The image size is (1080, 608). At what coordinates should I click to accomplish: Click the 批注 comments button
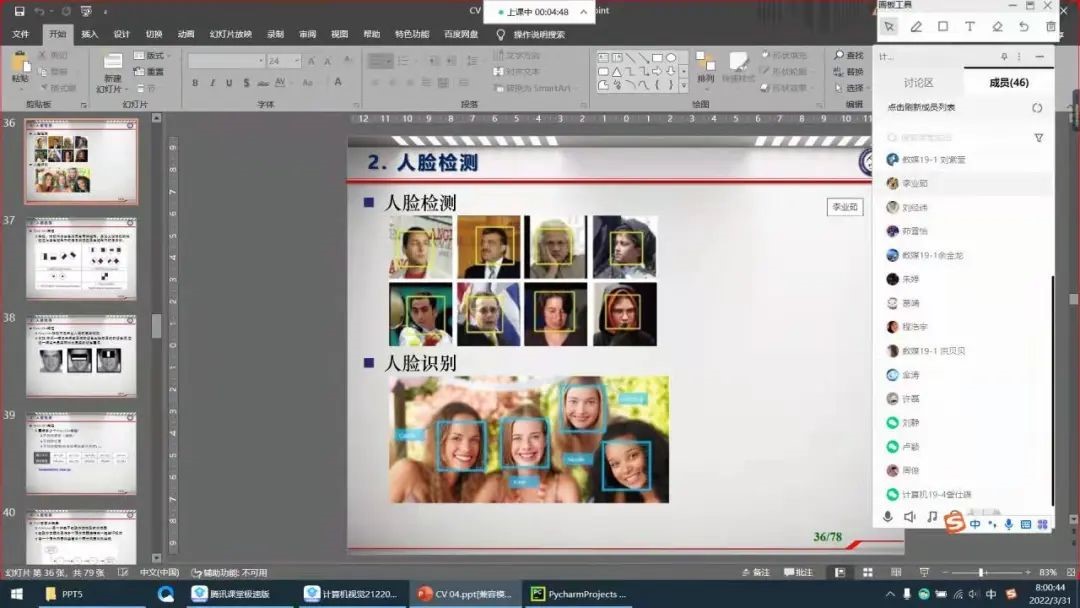[798, 572]
